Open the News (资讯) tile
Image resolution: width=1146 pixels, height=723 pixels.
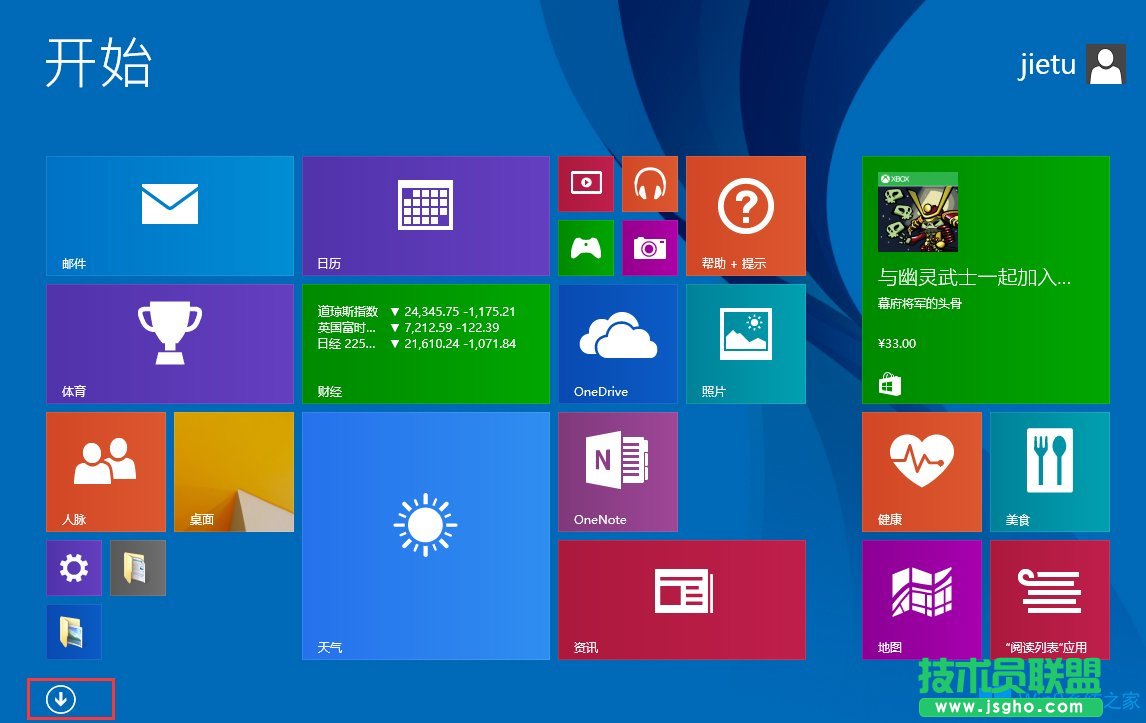681,599
